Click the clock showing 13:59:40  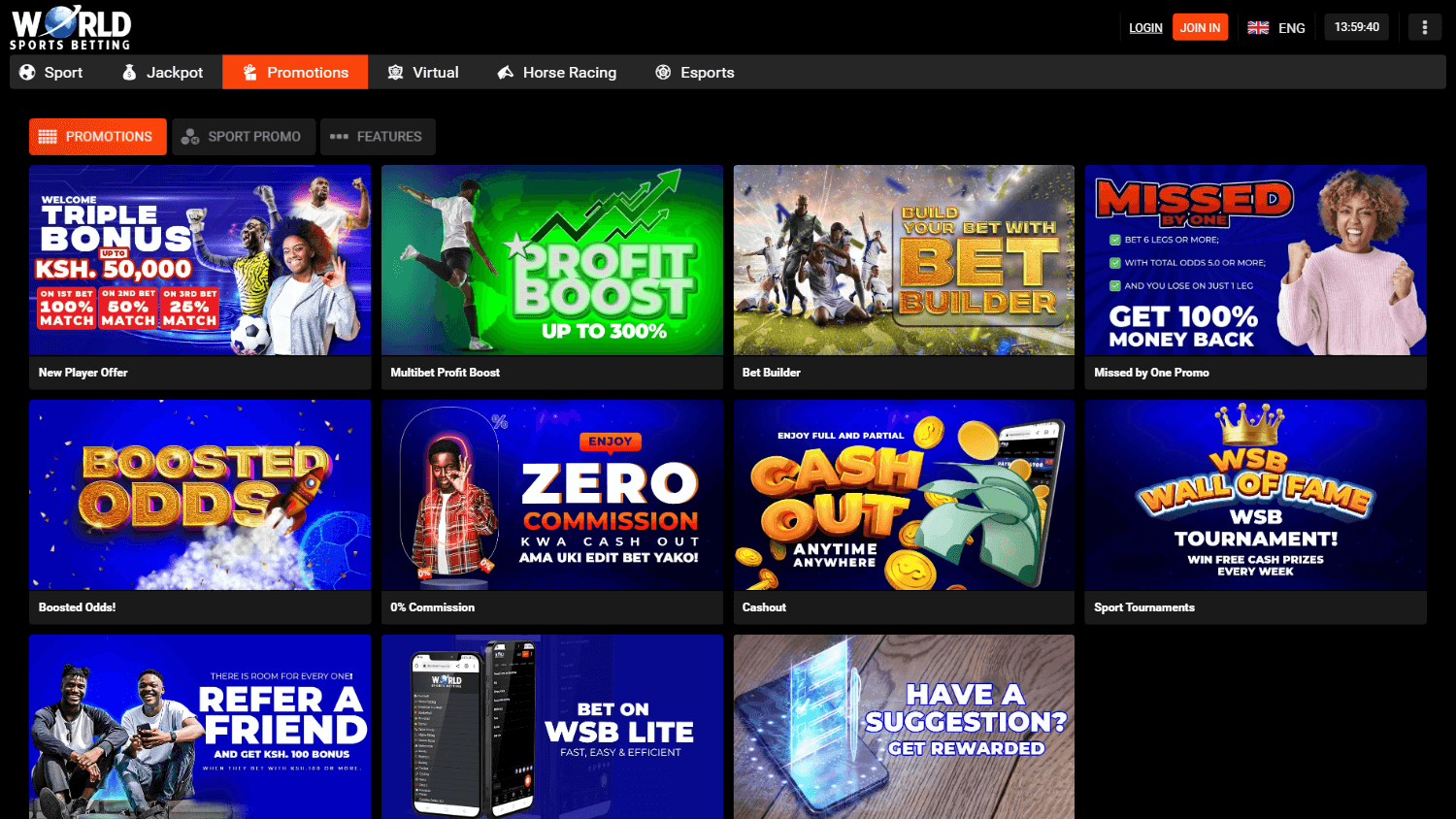(1357, 27)
